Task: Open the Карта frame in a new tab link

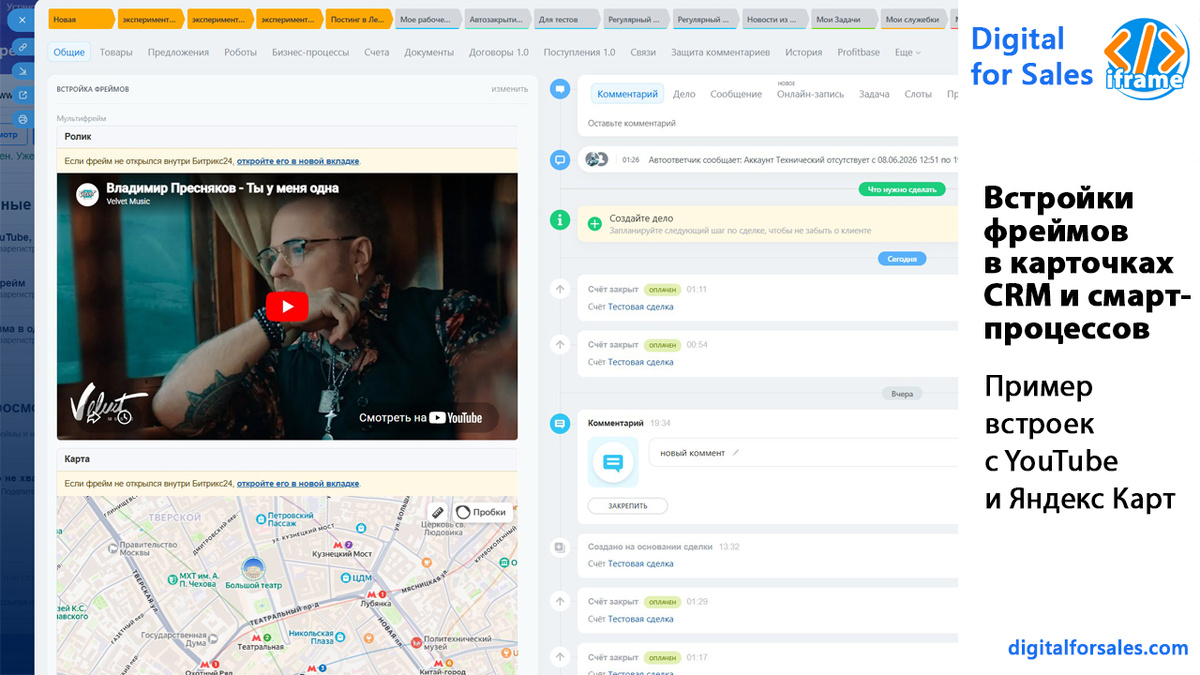Action: point(298,483)
